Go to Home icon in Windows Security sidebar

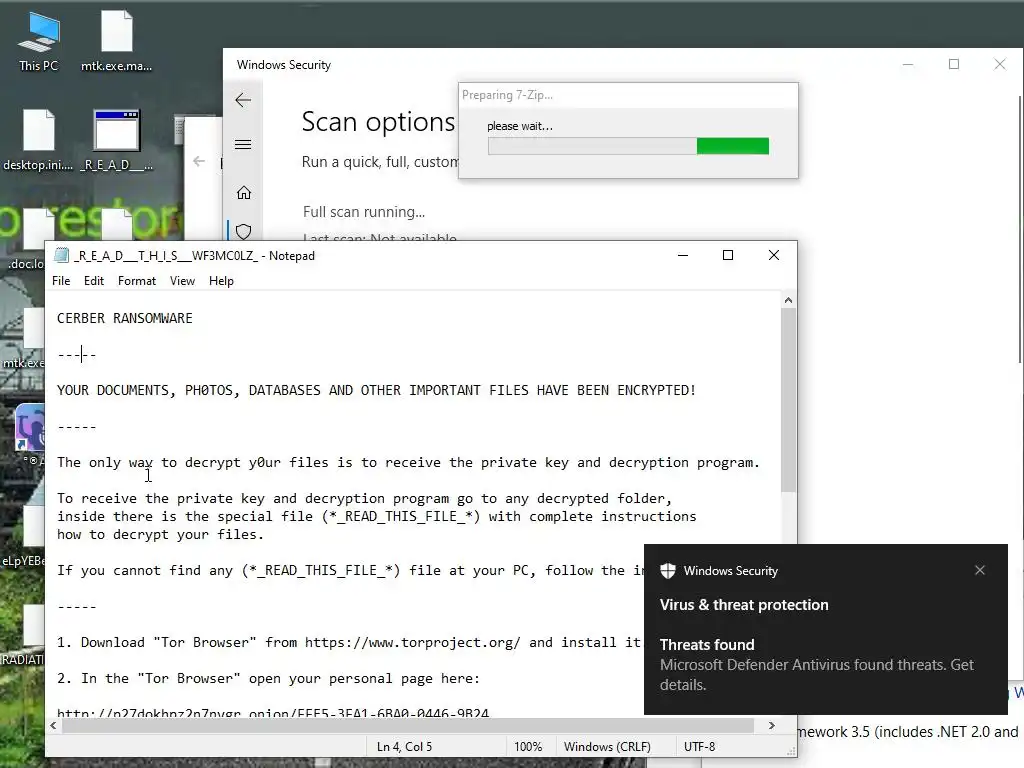(x=244, y=193)
